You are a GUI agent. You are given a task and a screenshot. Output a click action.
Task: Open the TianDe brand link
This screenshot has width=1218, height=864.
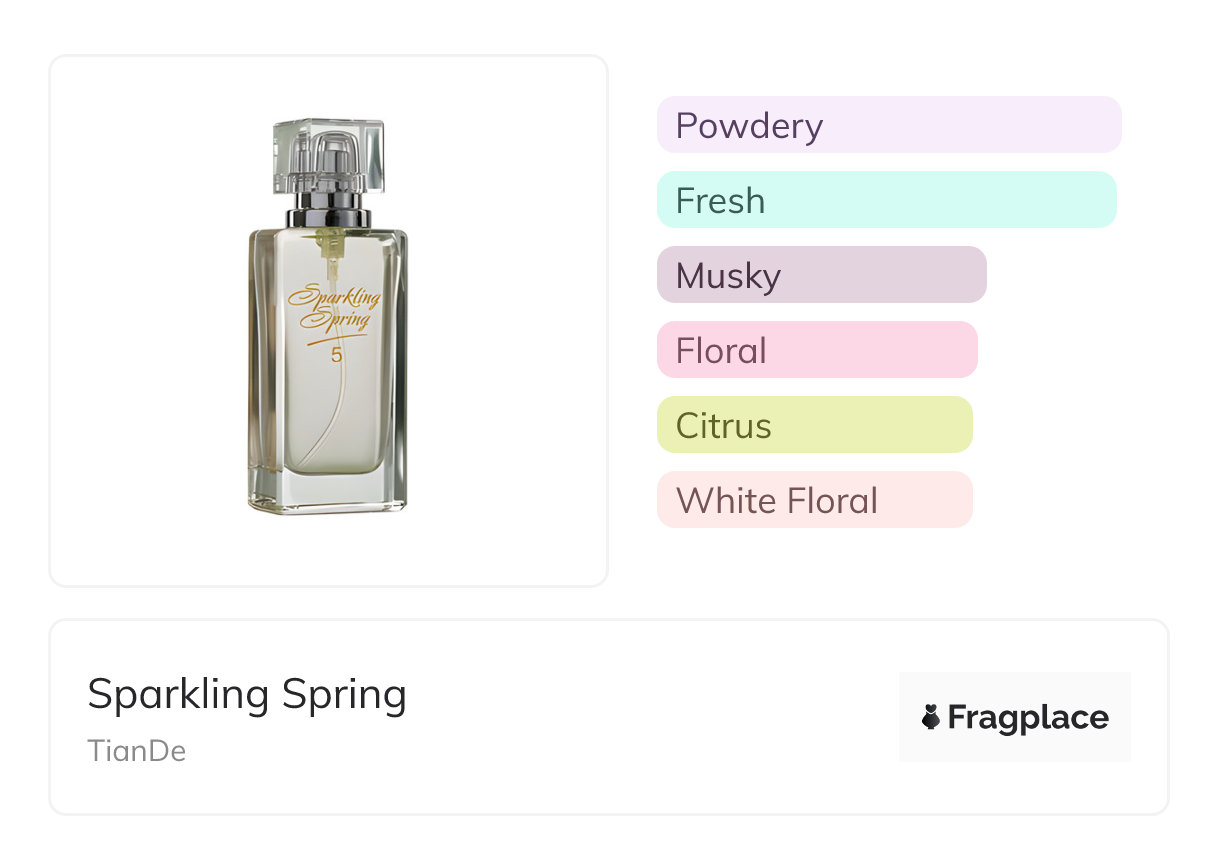click(x=137, y=751)
